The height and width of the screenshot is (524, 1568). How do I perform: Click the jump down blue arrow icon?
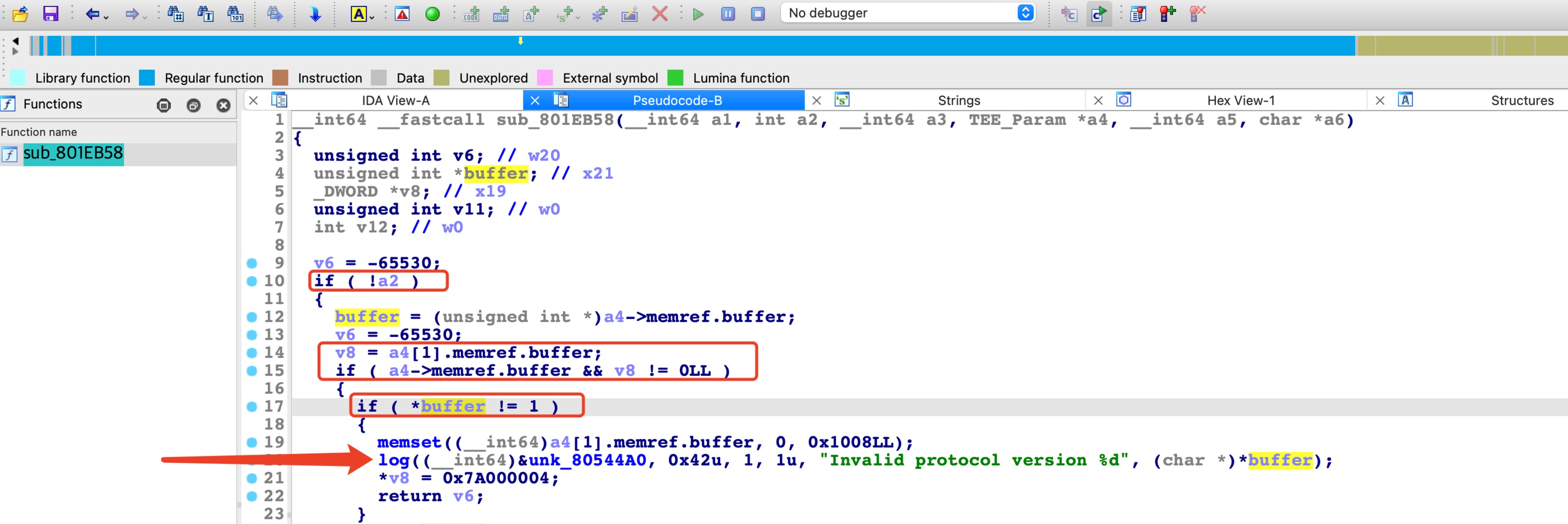(x=314, y=13)
